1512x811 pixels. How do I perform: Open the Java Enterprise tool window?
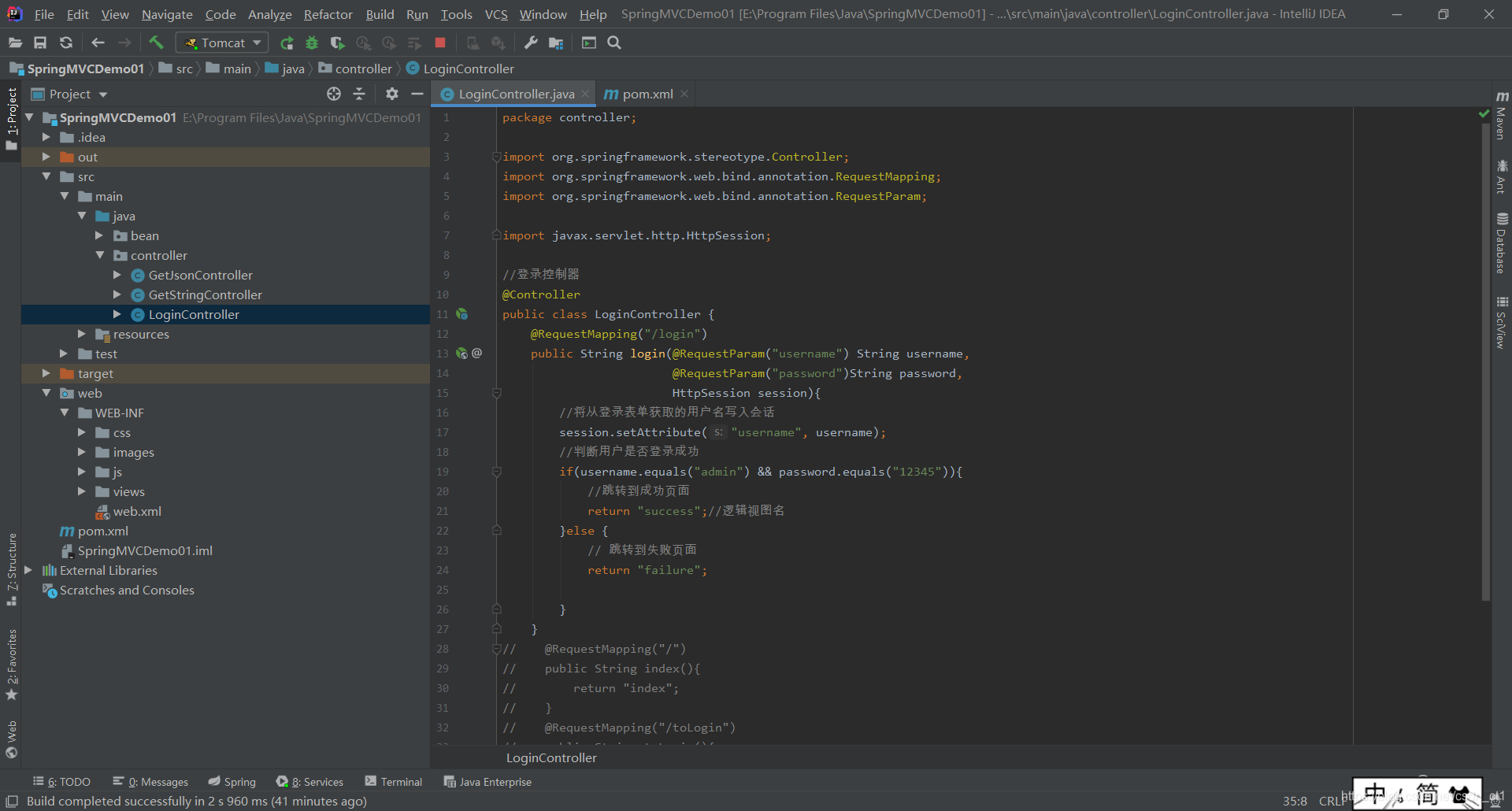[x=487, y=782]
